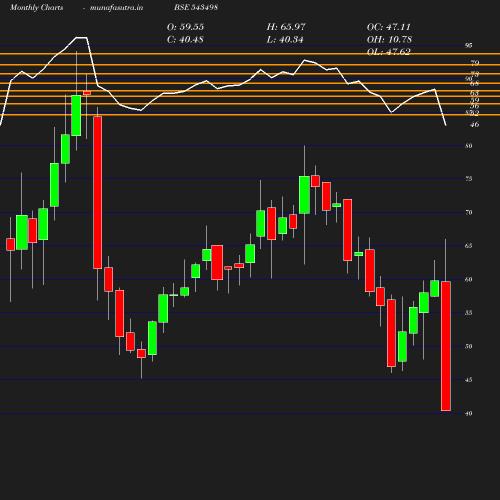Click the 65 price axis label
500x500 pixels.
[x=469, y=246]
